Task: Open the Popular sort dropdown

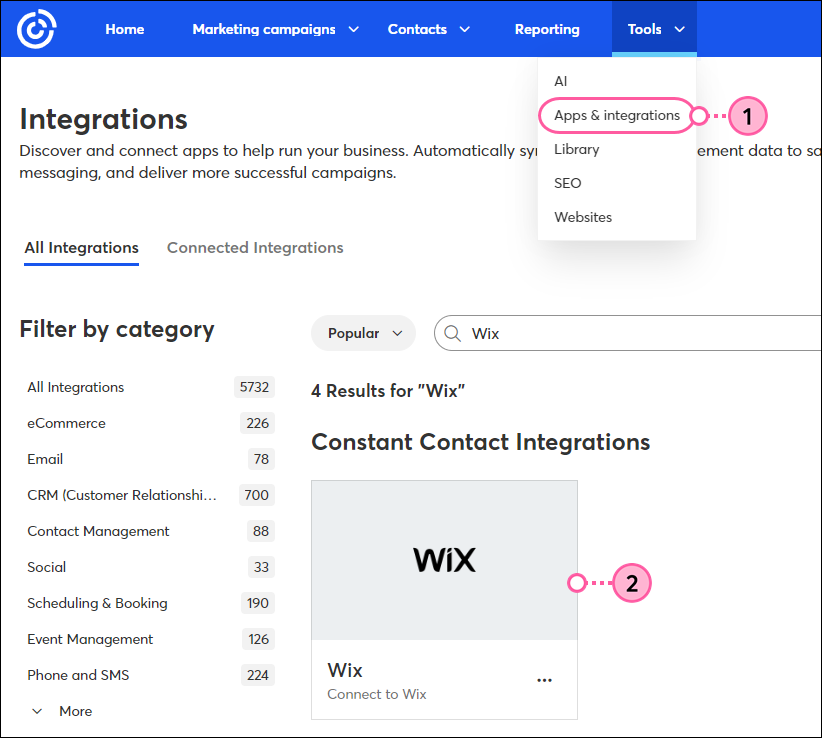Action: point(363,333)
